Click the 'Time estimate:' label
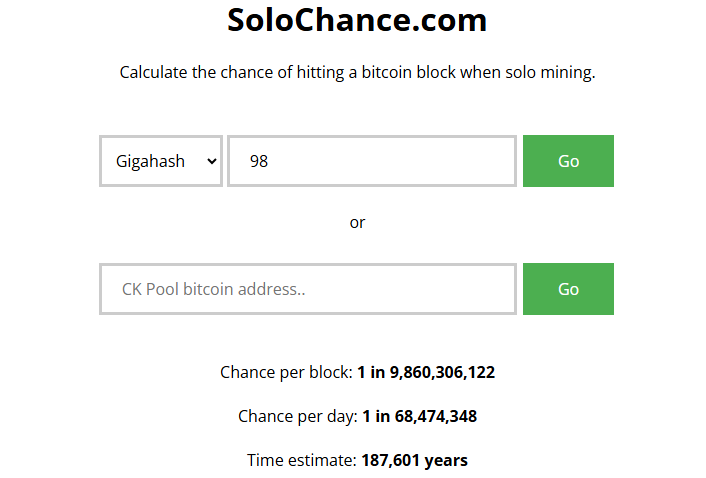This screenshot has height=478, width=706. pyautogui.click(x=301, y=460)
